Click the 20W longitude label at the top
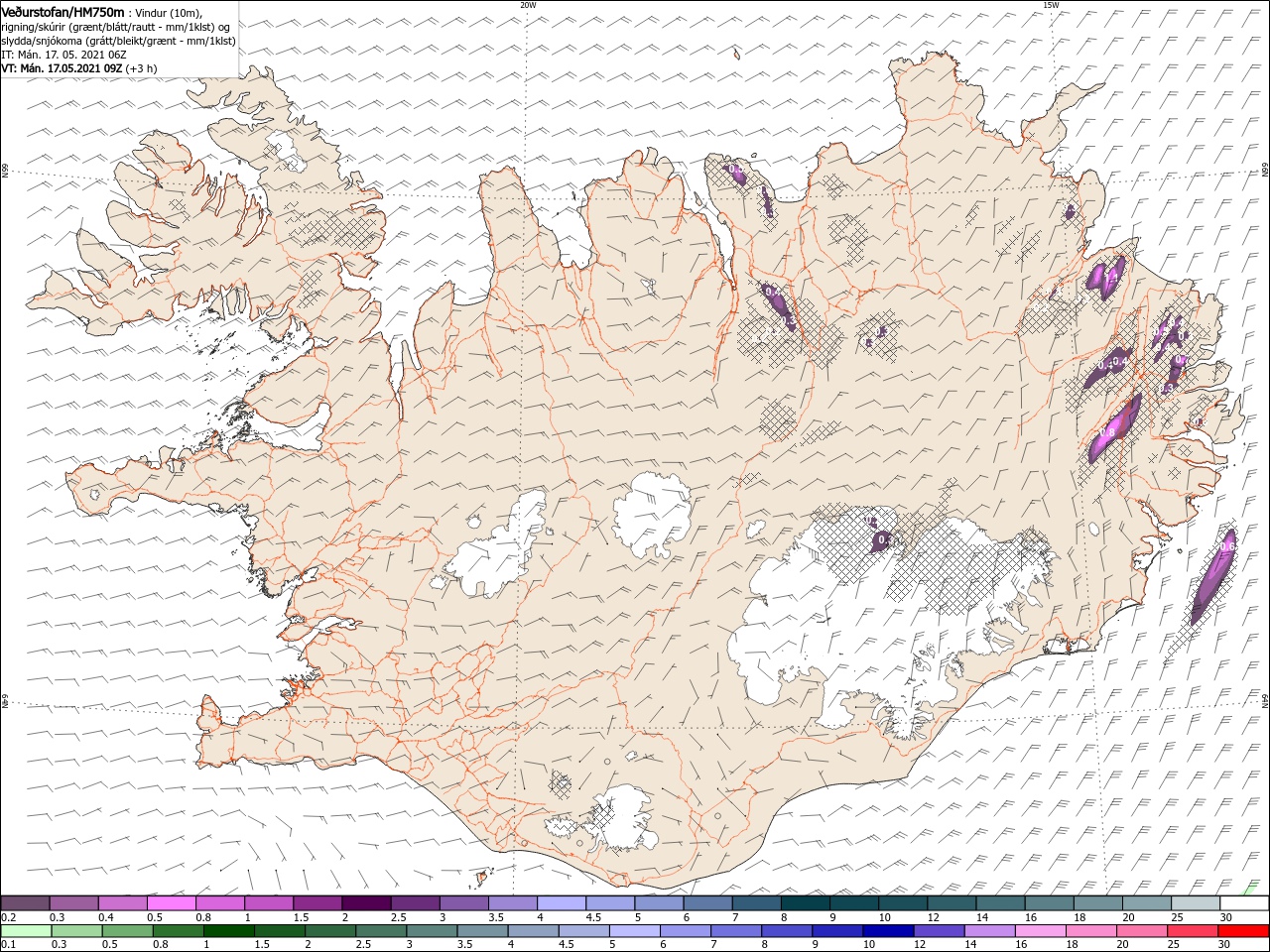Image resolution: width=1270 pixels, height=952 pixels. pos(528,5)
